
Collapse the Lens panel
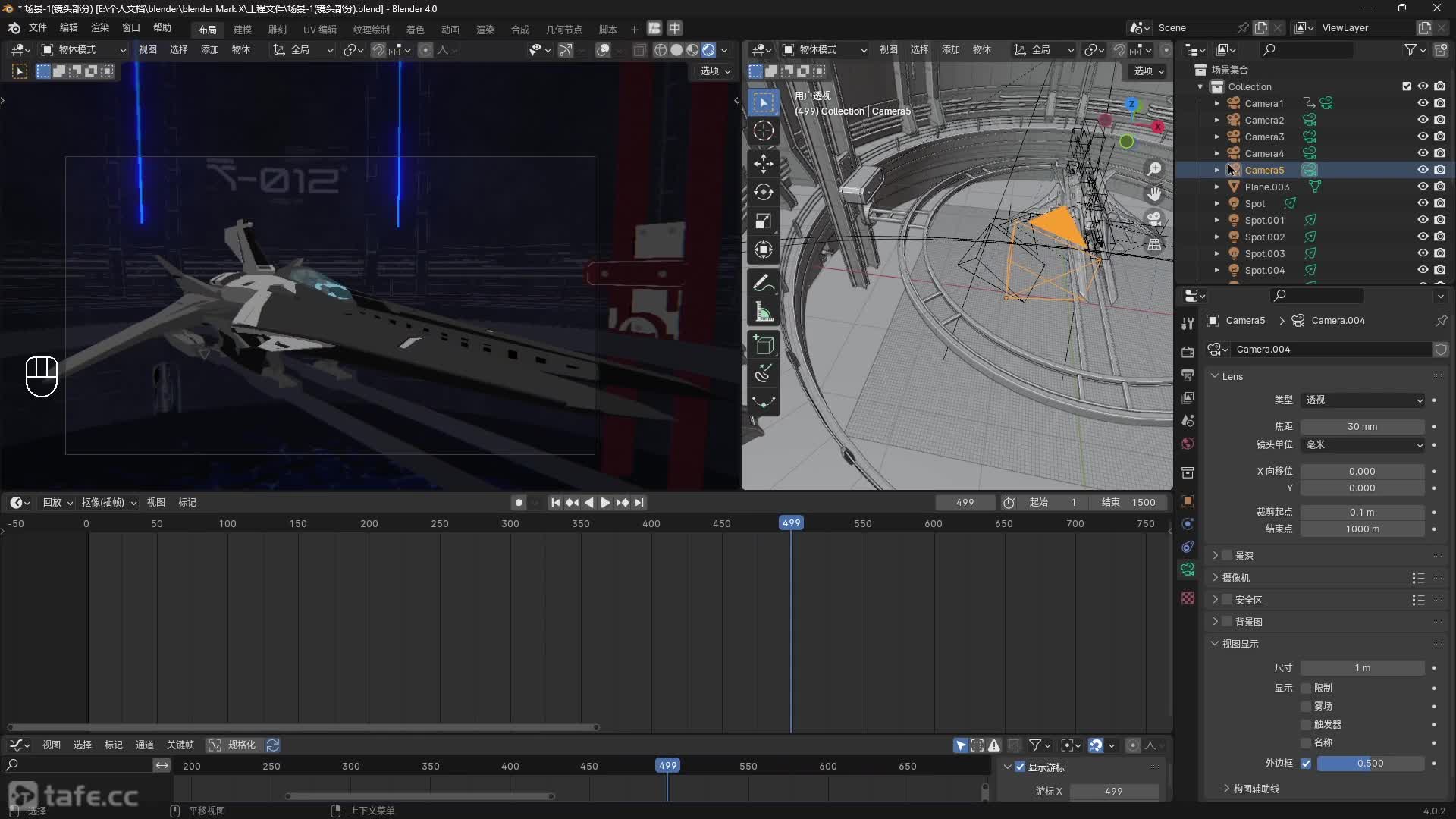tap(1215, 376)
